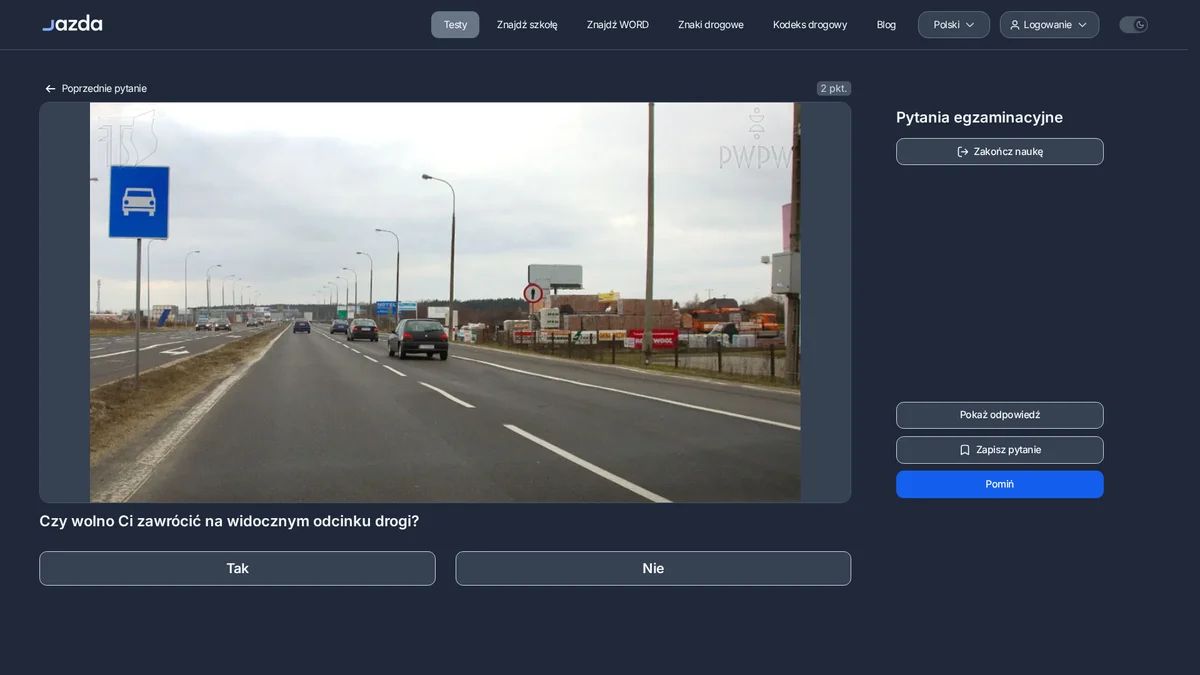Go back to Poprzednie pytanie
This screenshot has width=1200, height=675.
(96, 89)
